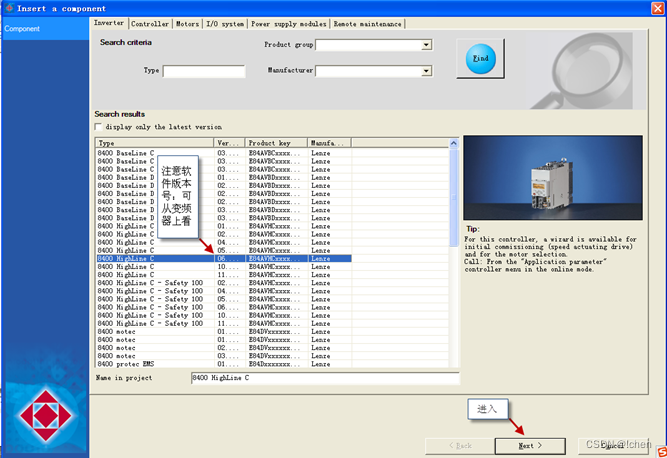This screenshot has width=667, height=458.
Task: Select 8400 BaseLine D version 01 row
Action: (224, 177)
